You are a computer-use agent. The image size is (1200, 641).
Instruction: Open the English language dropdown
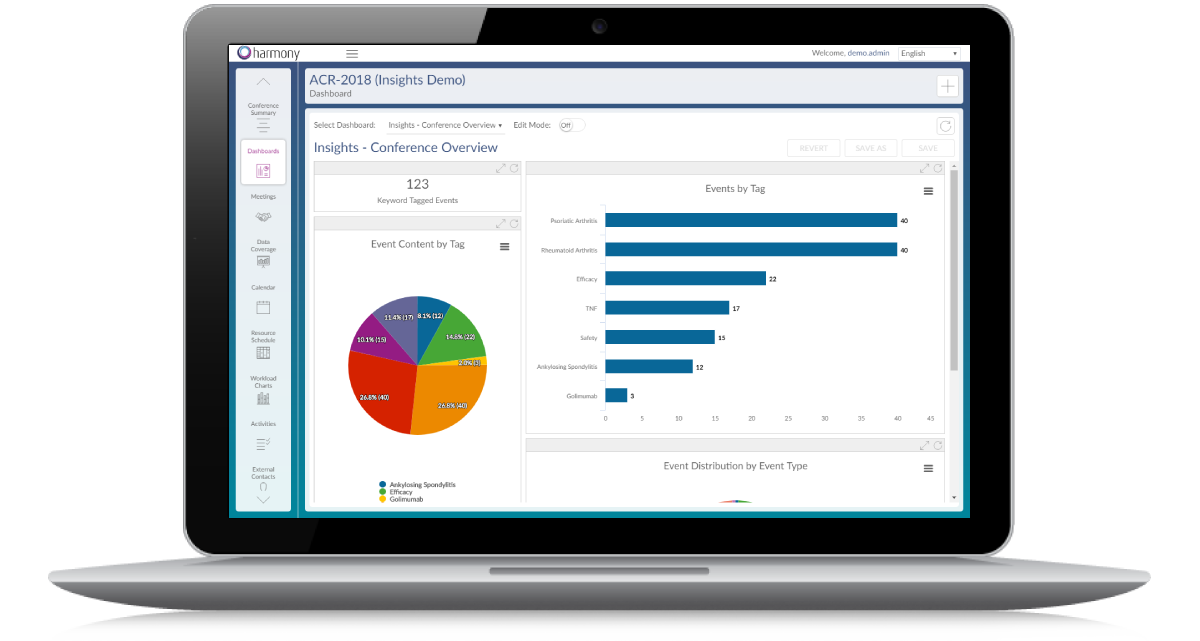coord(929,54)
